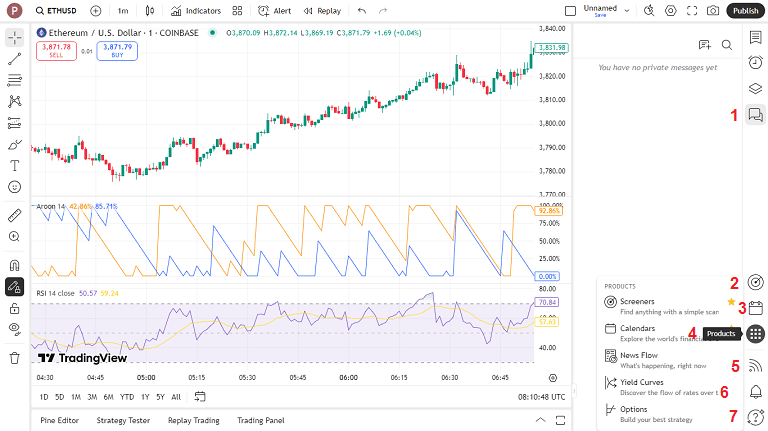Select Screeners from the Products menu
The width and height of the screenshot is (768, 431).
point(637,301)
